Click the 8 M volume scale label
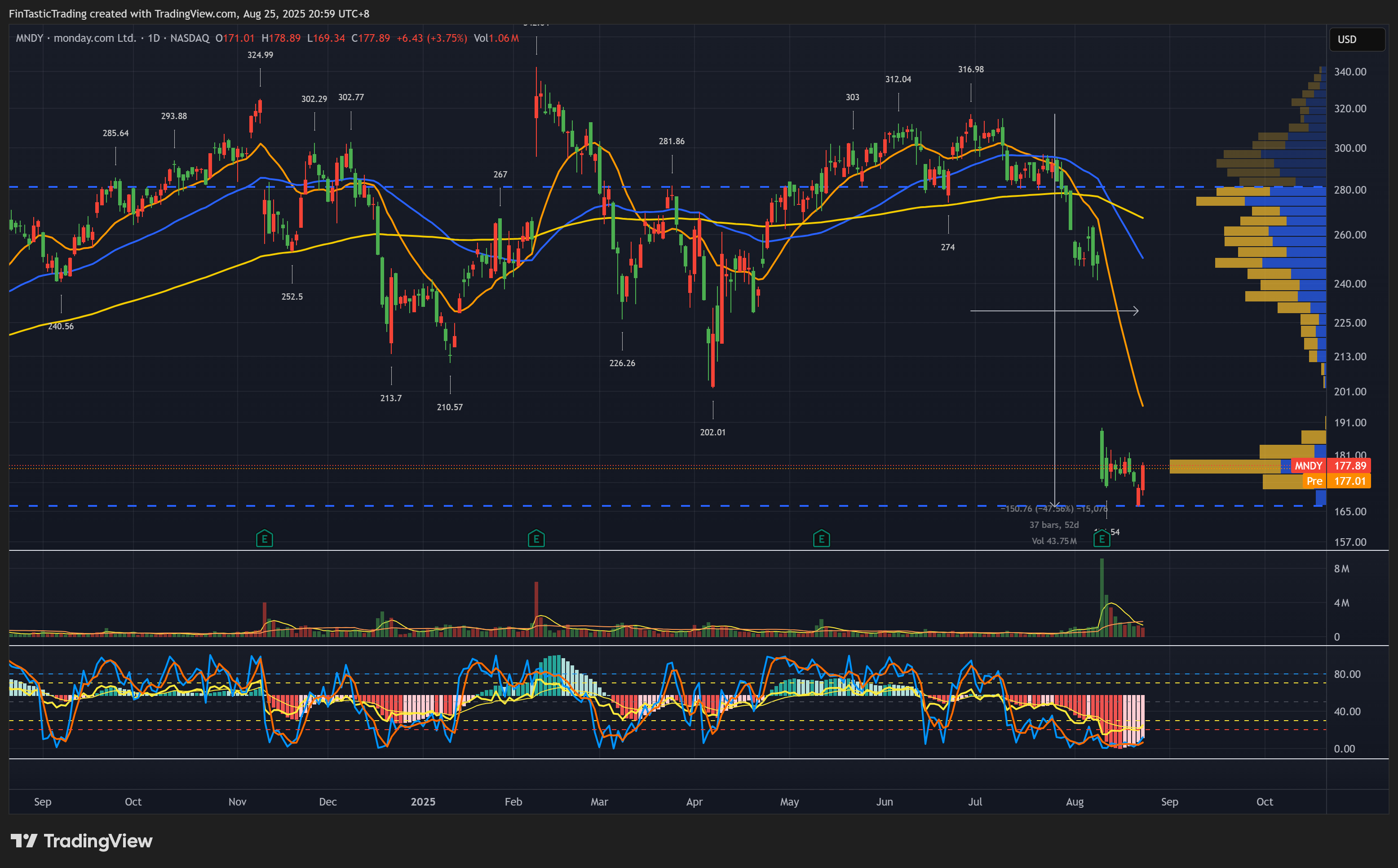Image resolution: width=1398 pixels, height=868 pixels. [x=1341, y=568]
